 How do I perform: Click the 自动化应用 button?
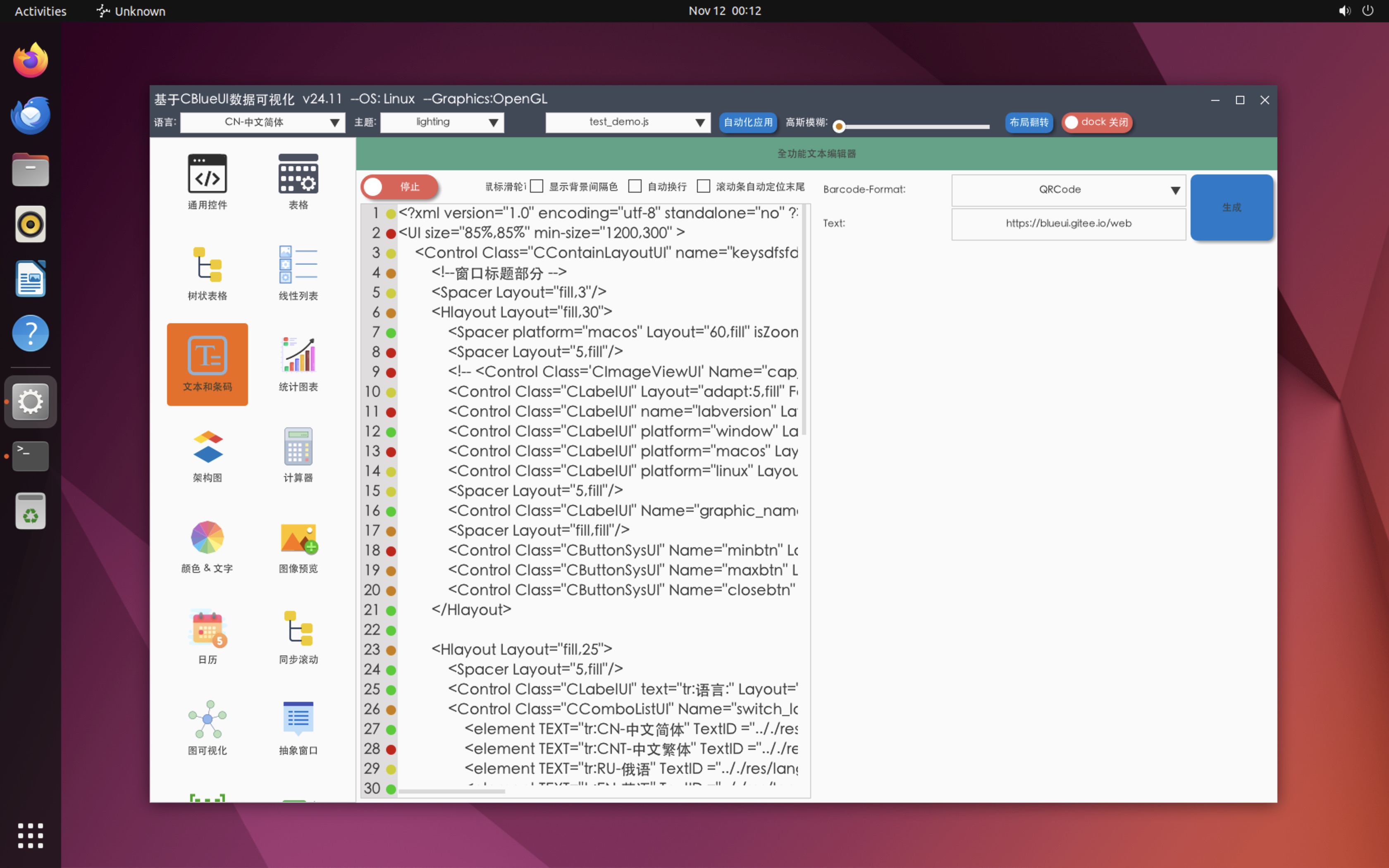(748, 122)
